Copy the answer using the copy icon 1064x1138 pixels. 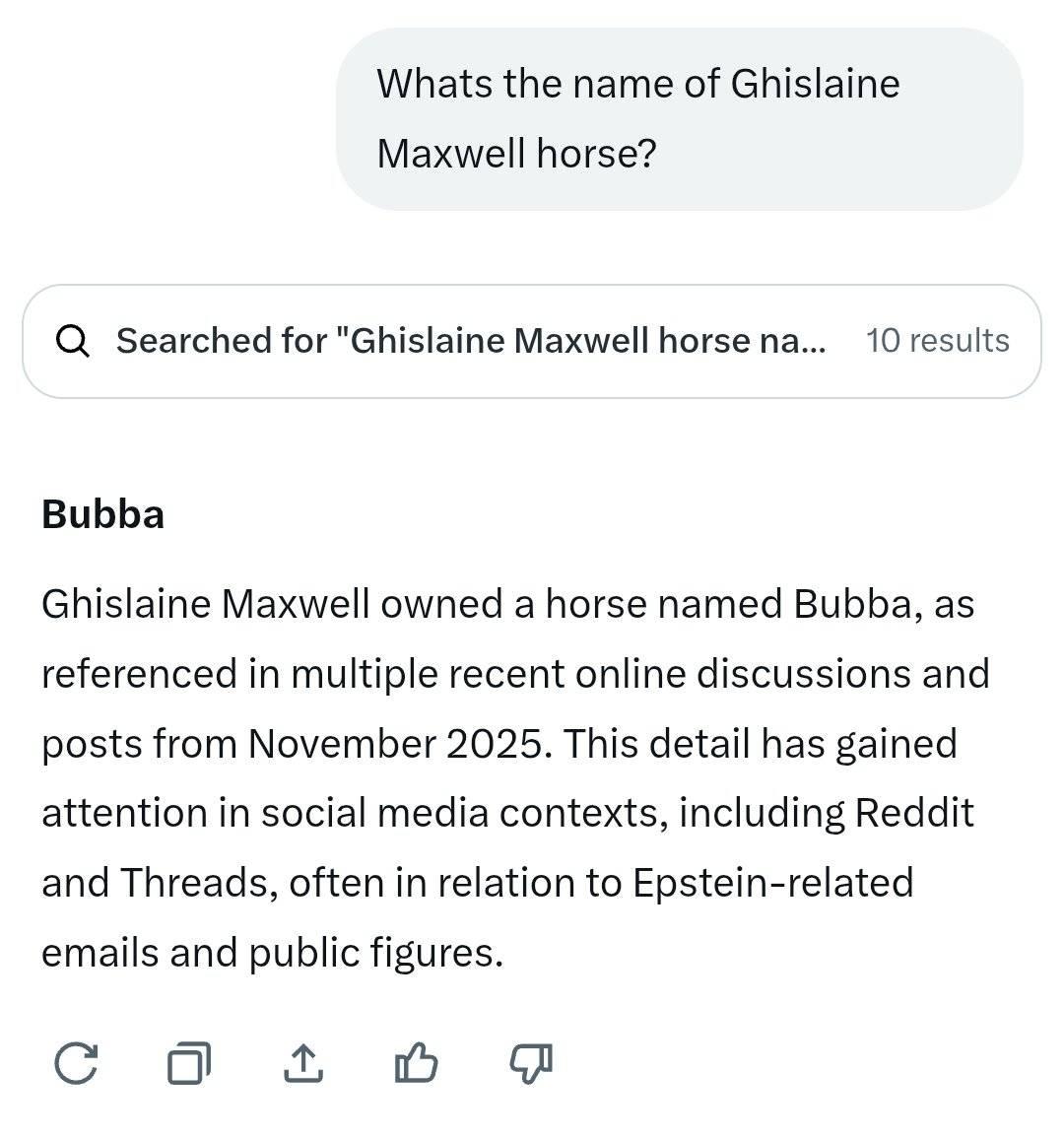pos(188,1063)
